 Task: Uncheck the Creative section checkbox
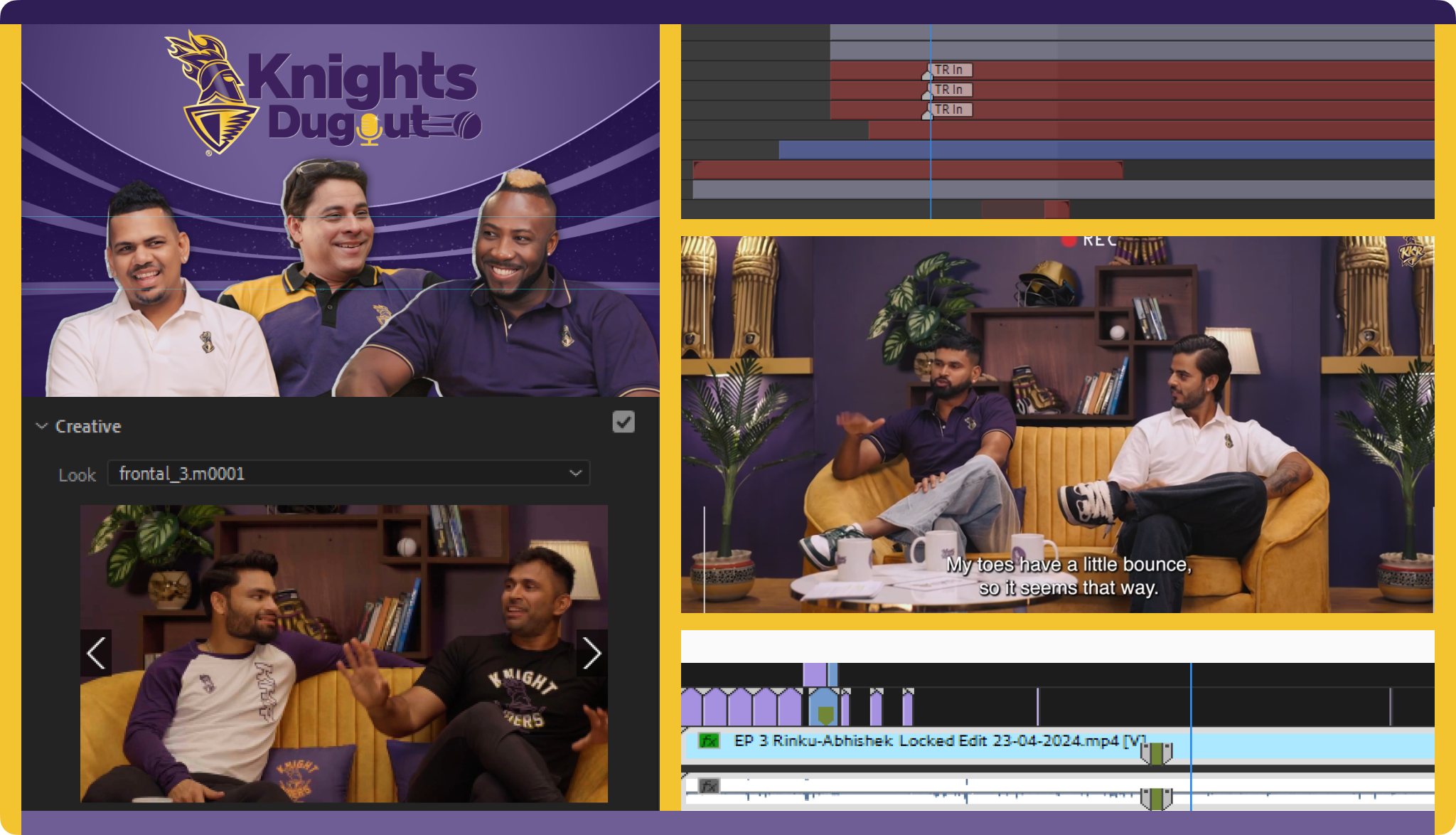click(x=623, y=422)
